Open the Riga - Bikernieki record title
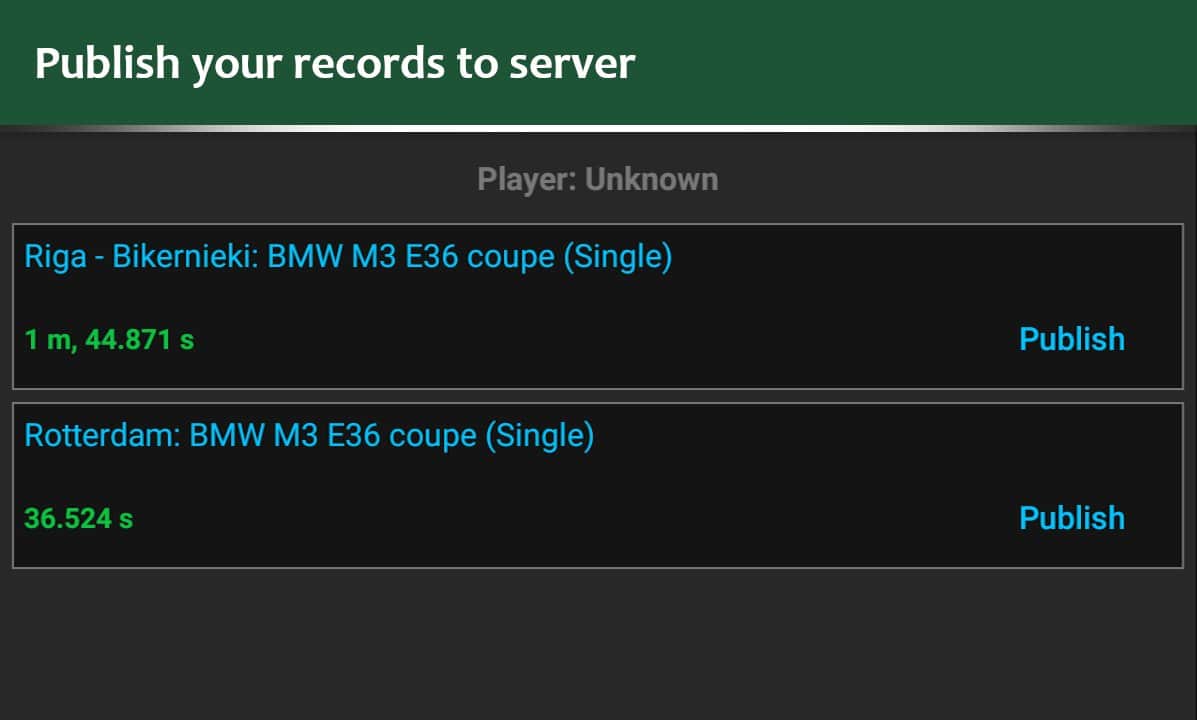The image size is (1197, 720). pyautogui.click(x=348, y=257)
